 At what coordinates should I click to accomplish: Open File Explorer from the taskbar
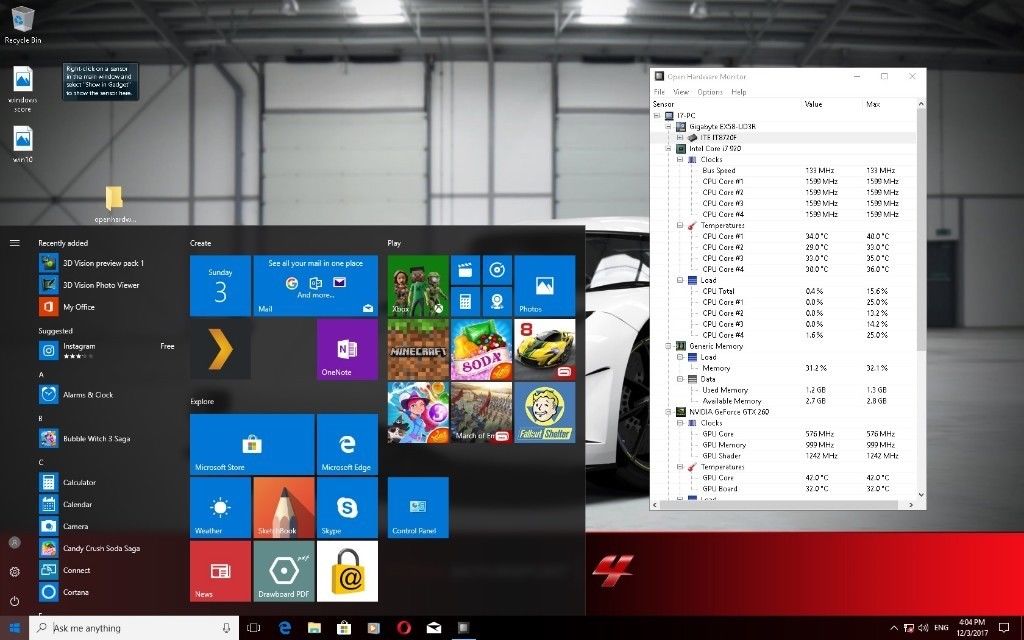(314, 628)
